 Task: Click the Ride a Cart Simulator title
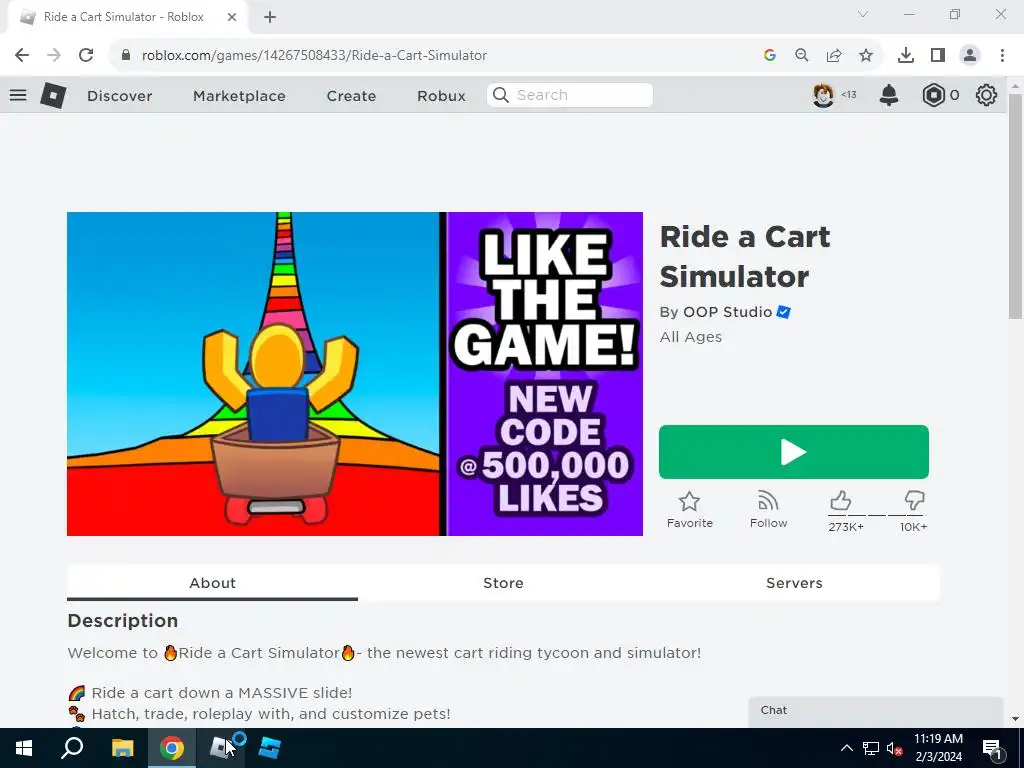744,257
